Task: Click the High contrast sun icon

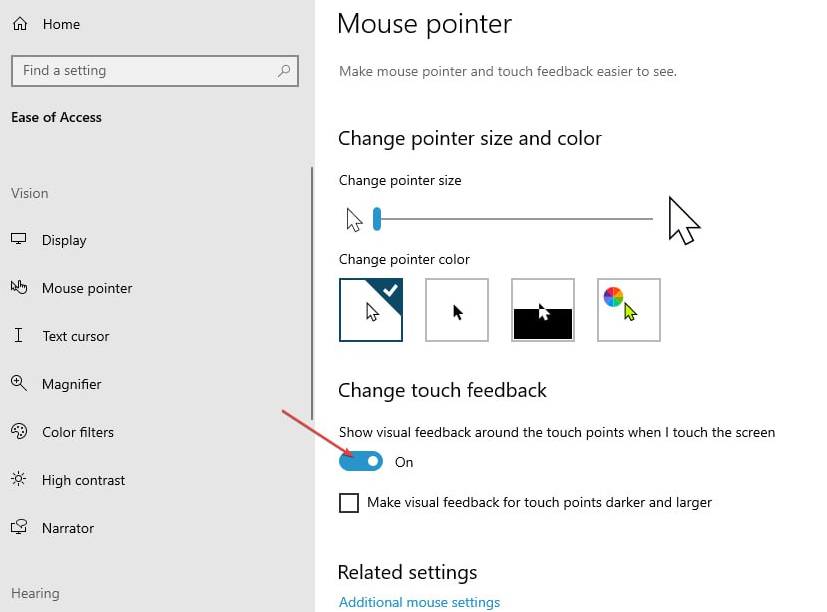Action: pyautogui.click(x=18, y=479)
